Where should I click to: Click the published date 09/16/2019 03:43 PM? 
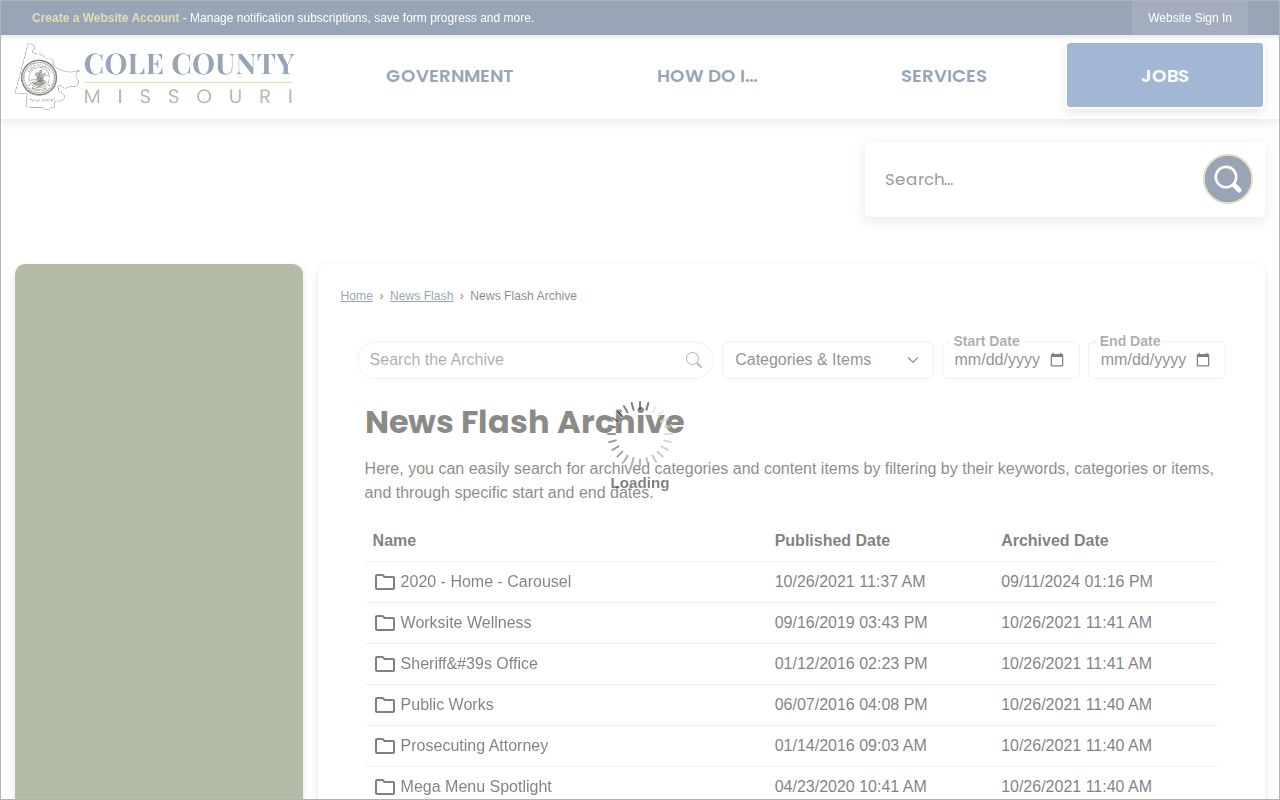click(x=851, y=623)
